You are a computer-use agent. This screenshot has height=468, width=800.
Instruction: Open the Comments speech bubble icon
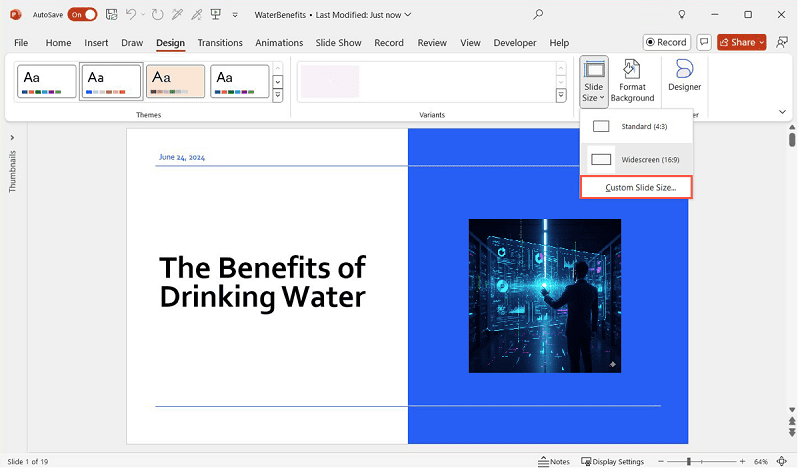click(x=704, y=42)
